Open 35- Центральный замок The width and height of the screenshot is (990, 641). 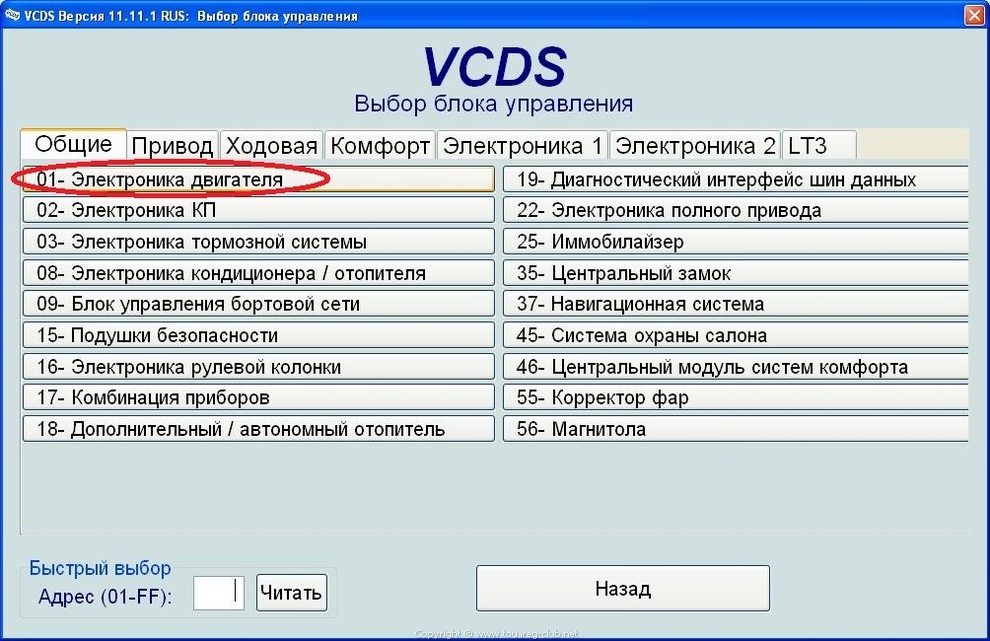coord(736,273)
